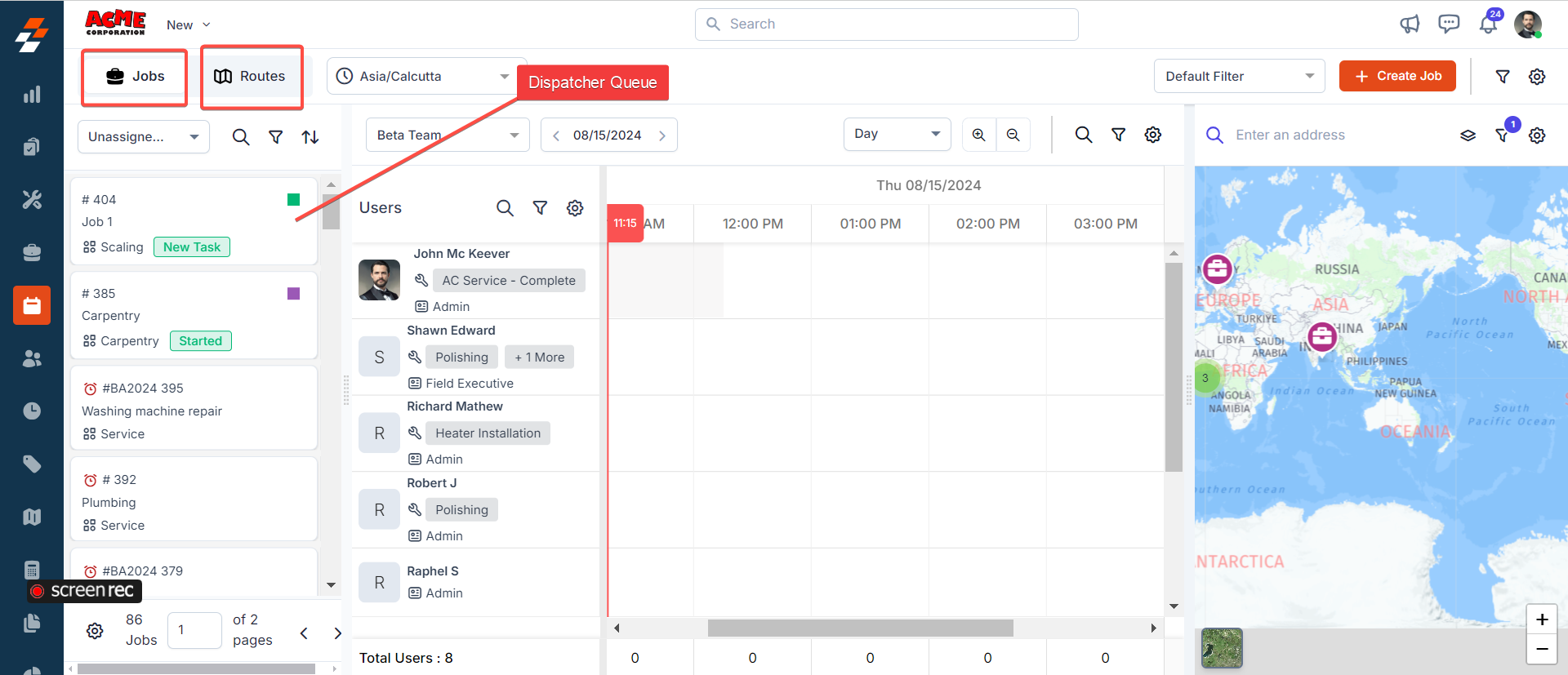Click the sort jobs arrows icon
The height and width of the screenshot is (675, 1568).
click(x=310, y=137)
